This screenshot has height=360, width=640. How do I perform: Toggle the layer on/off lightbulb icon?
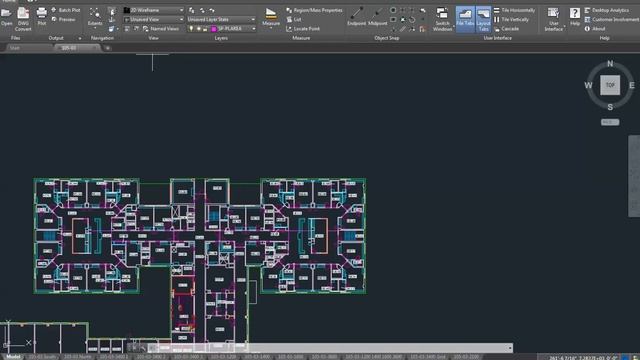coord(191,29)
